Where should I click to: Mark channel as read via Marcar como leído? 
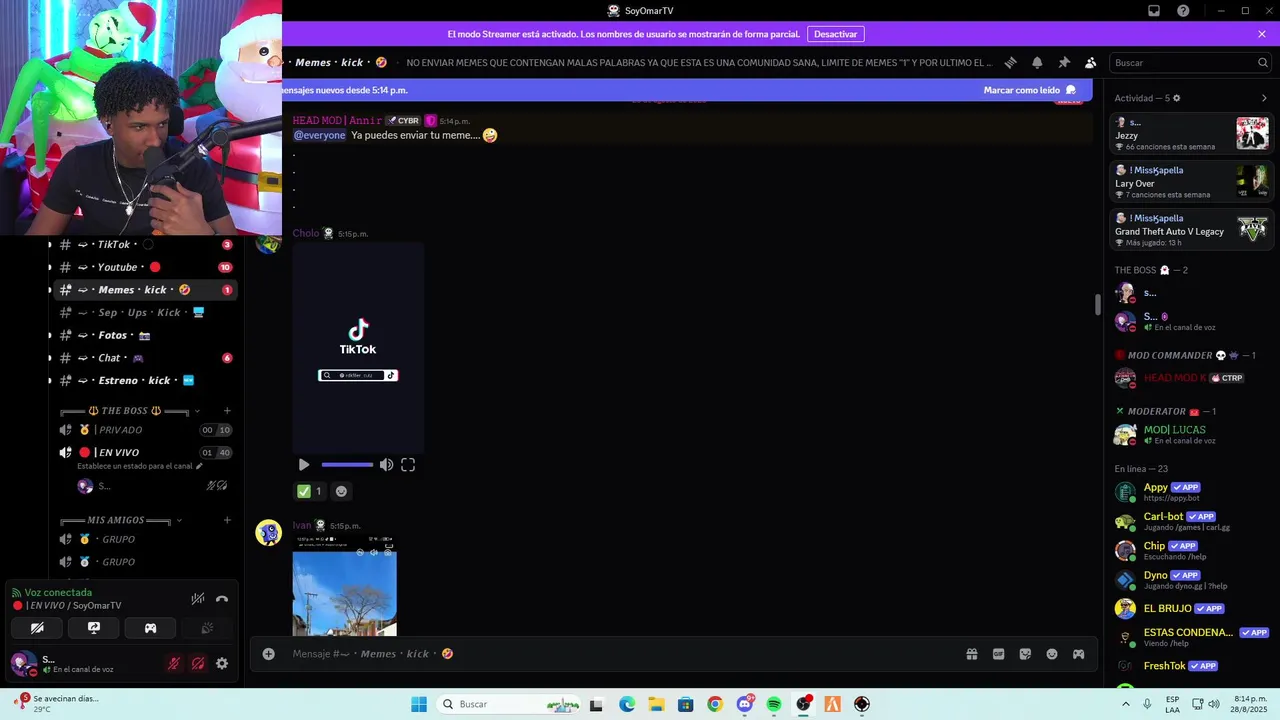(1029, 90)
